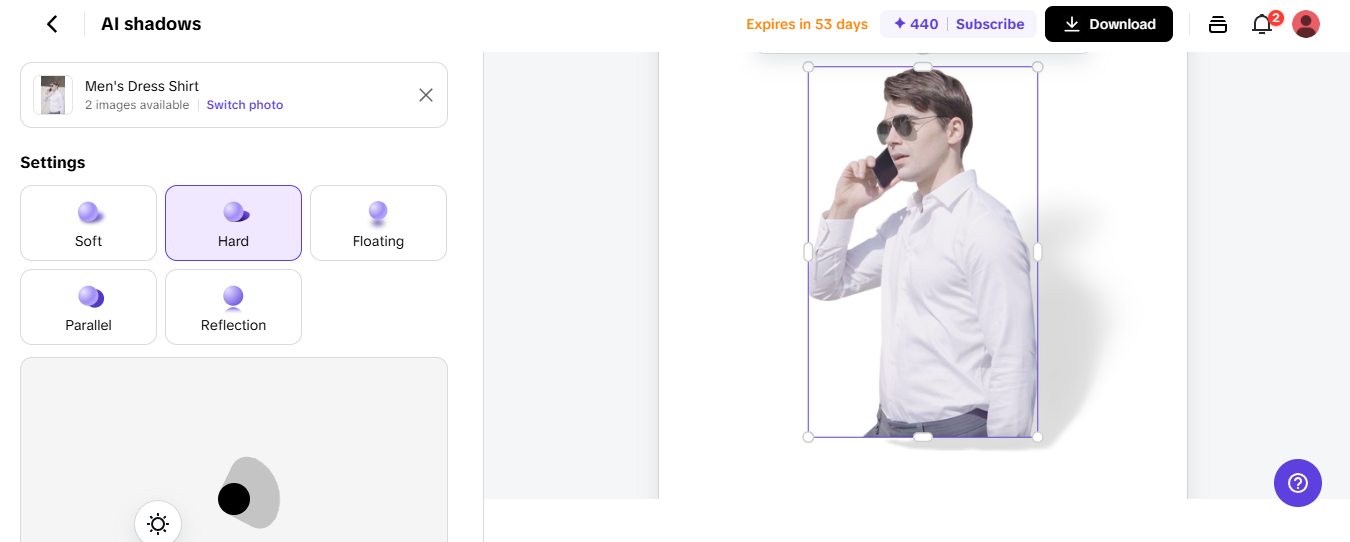Choose the Parallel shadow style

(89, 307)
